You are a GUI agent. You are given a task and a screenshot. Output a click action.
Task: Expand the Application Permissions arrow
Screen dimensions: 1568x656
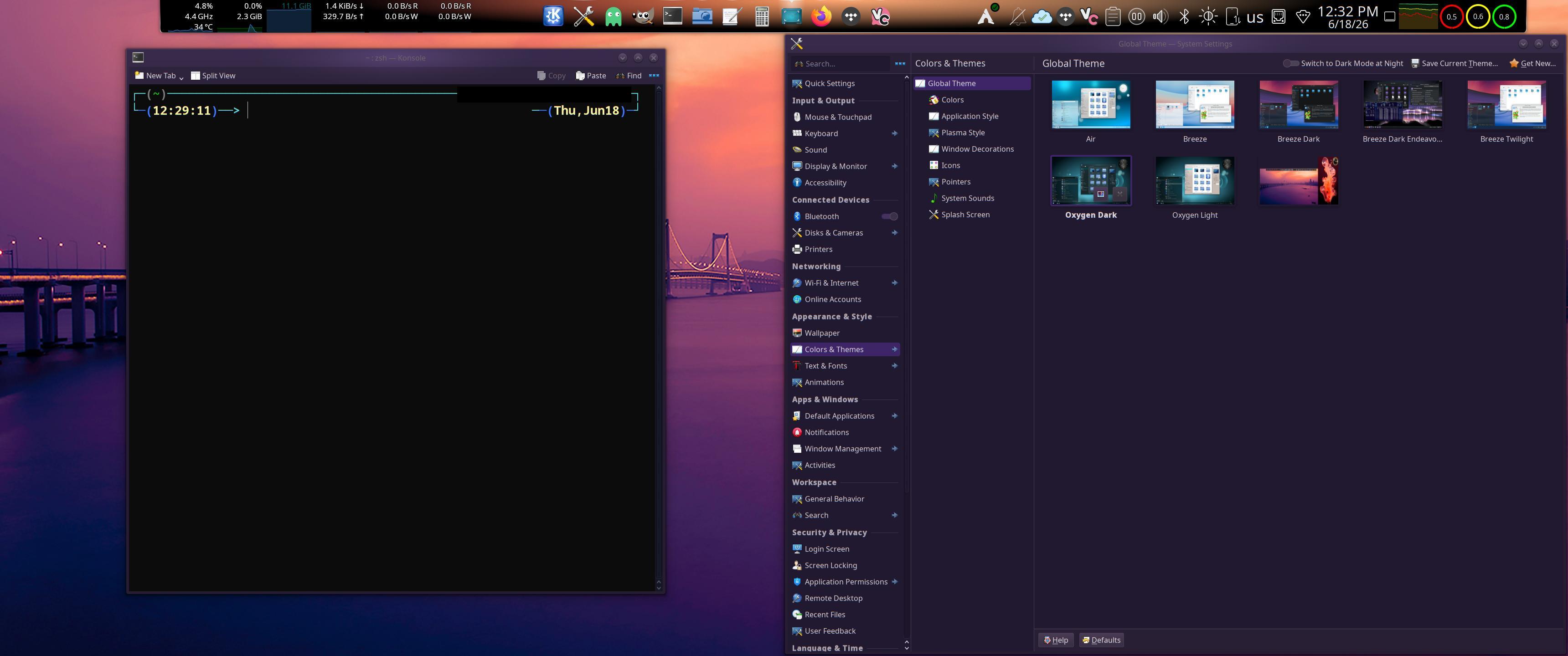coord(894,581)
